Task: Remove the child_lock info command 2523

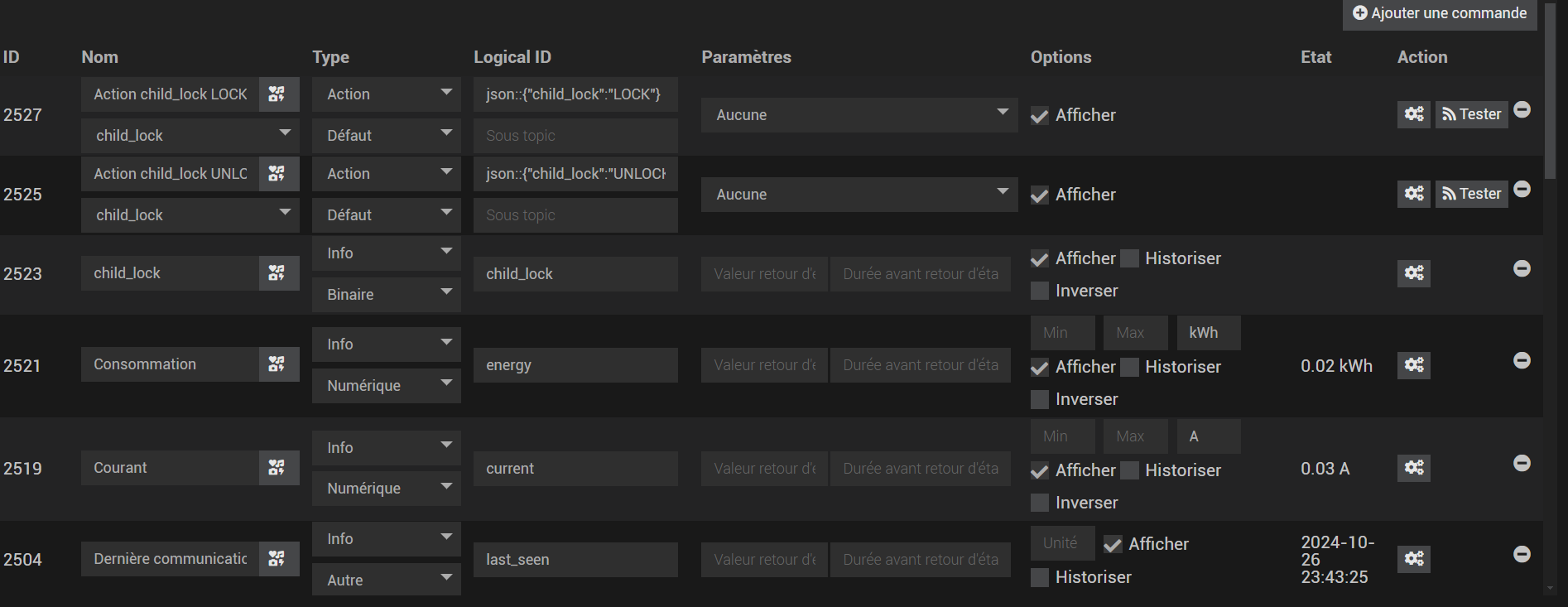Action: coord(1522,269)
